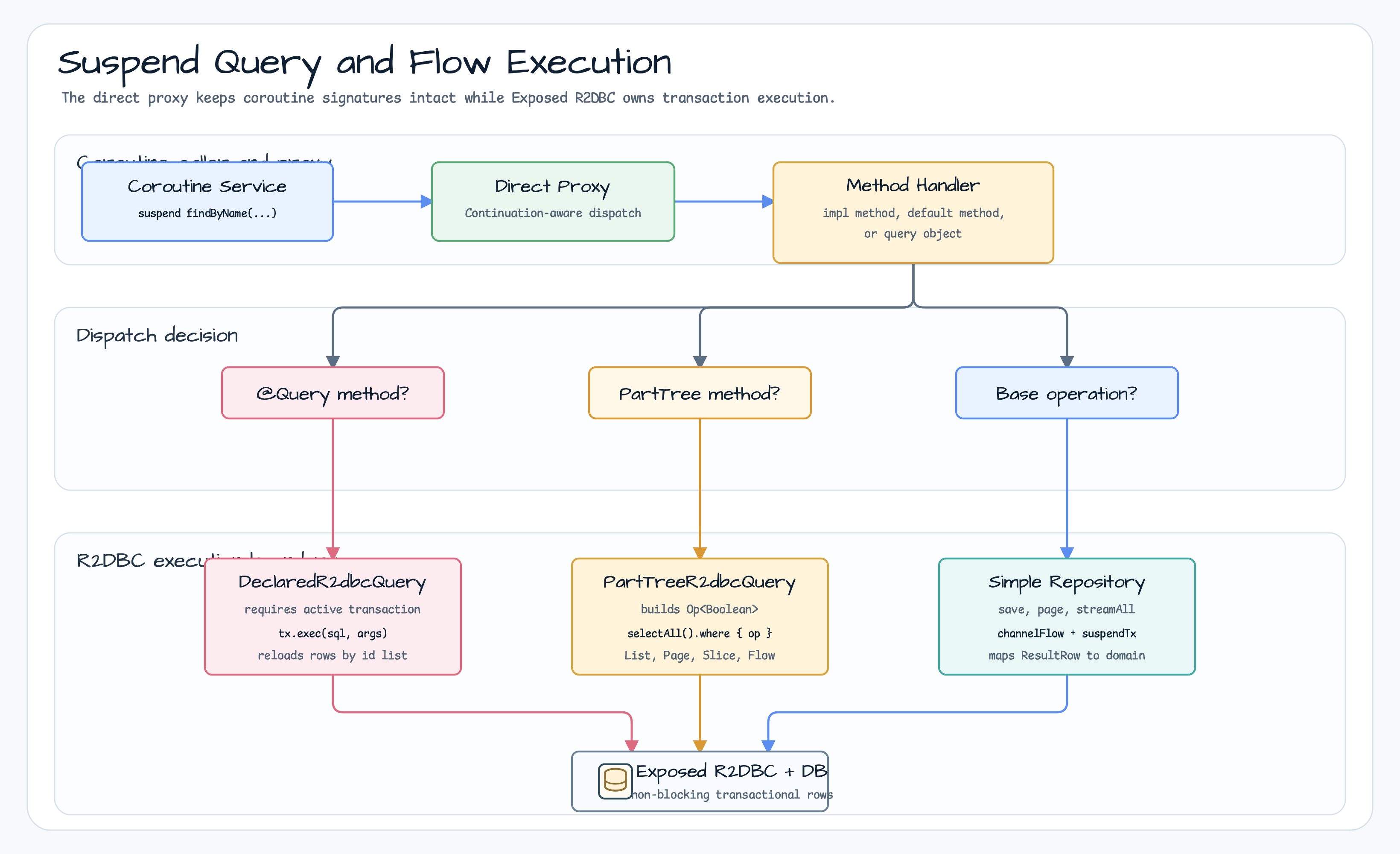1400x854 pixels.
Task: Click the Exposed R2DBC + DB label
Action: [x=732, y=772]
